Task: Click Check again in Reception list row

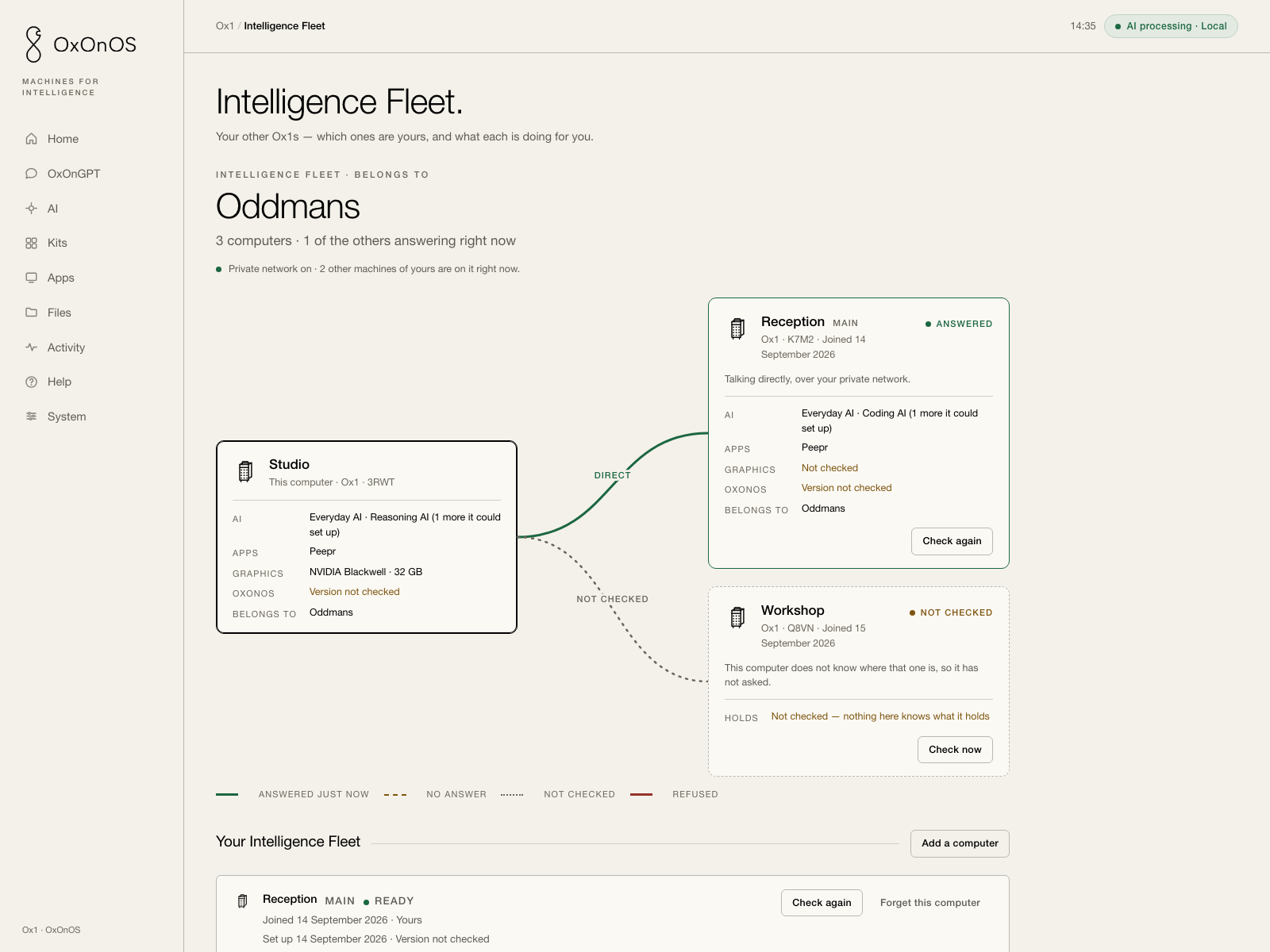Action: [x=822, y=903]
